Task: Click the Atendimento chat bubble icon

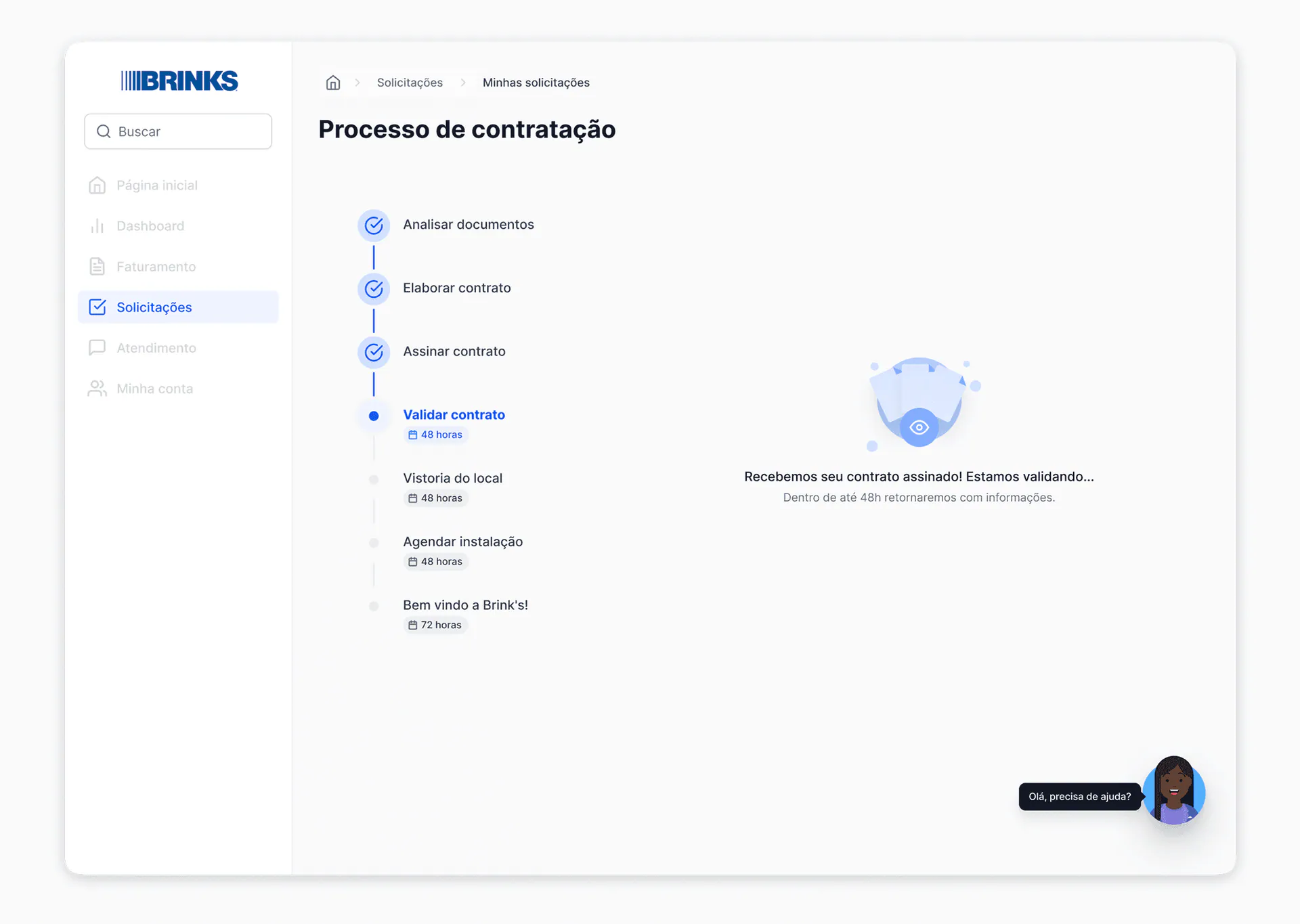Action: click(97, 348)
